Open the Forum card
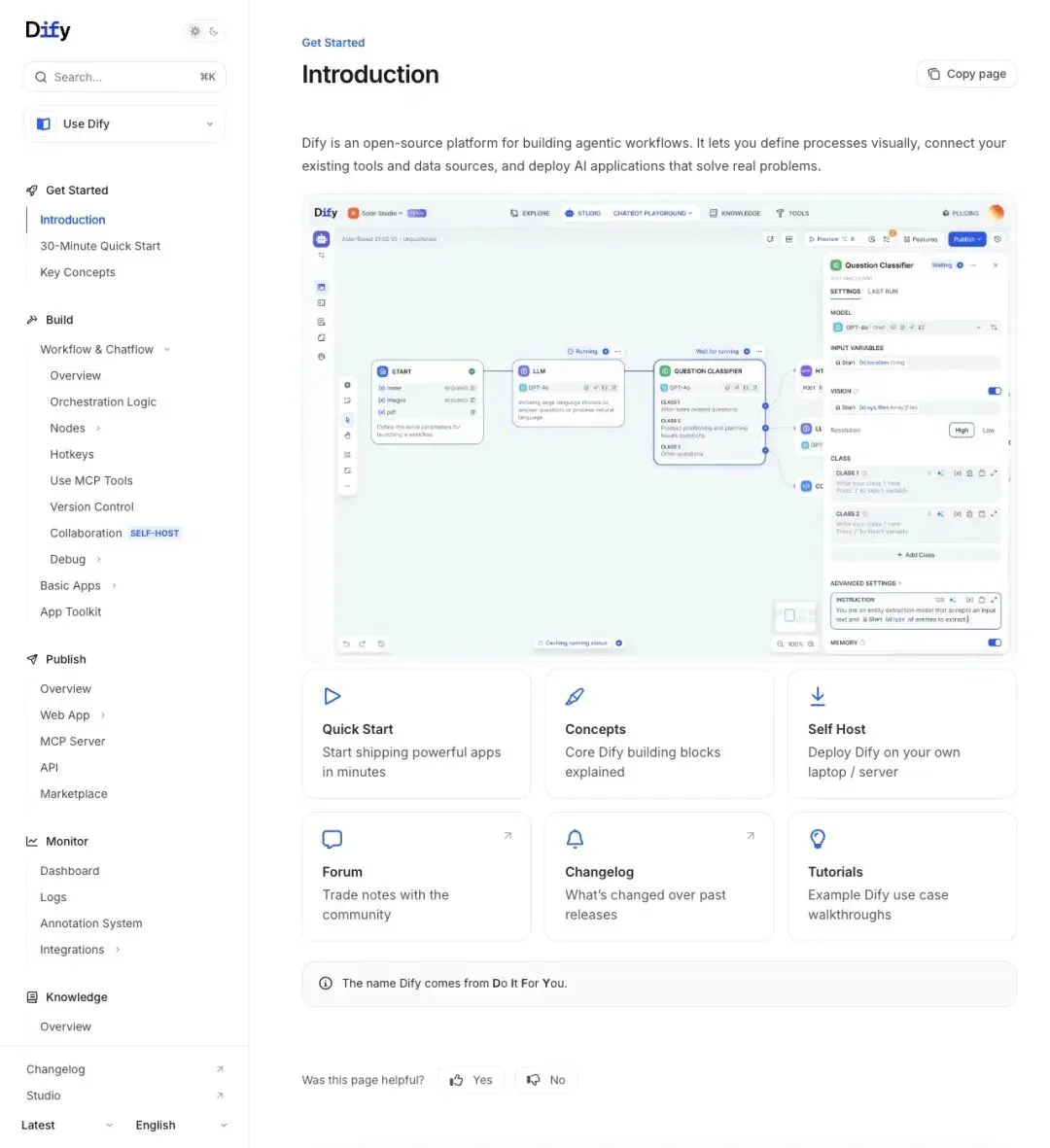Viewport: 1050px width, 1148px height. [417, 877]
